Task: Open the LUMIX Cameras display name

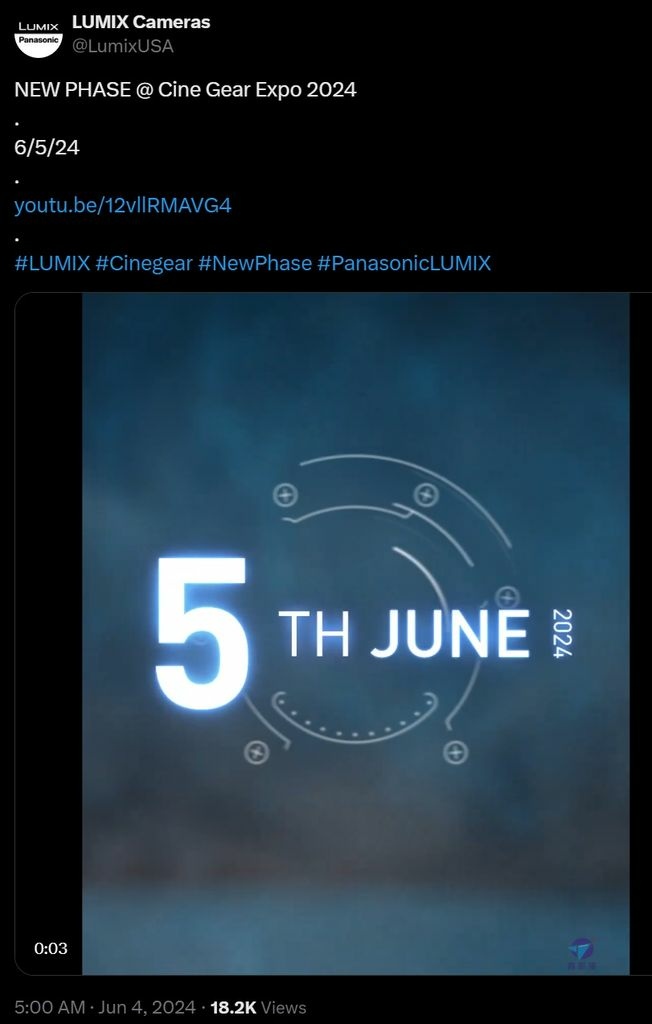Action: point(141,22)
